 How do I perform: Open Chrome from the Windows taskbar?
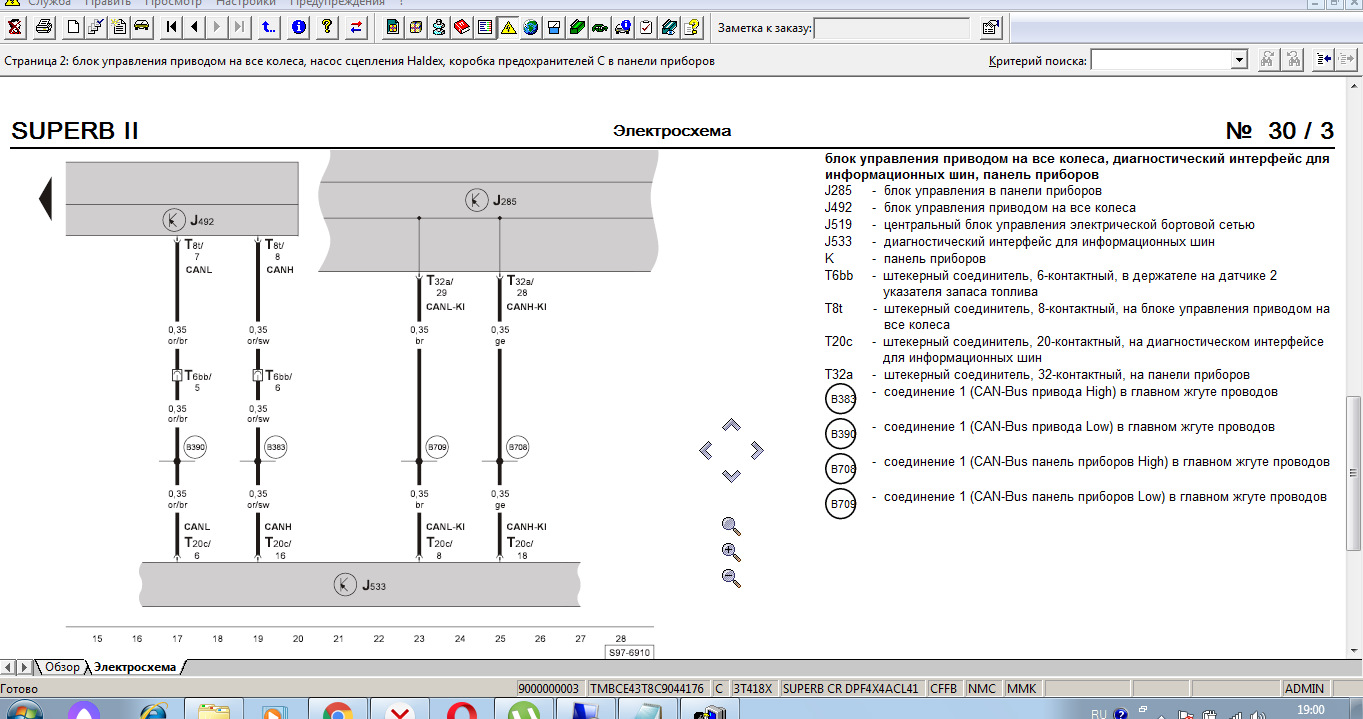click(x=337, y=711)
